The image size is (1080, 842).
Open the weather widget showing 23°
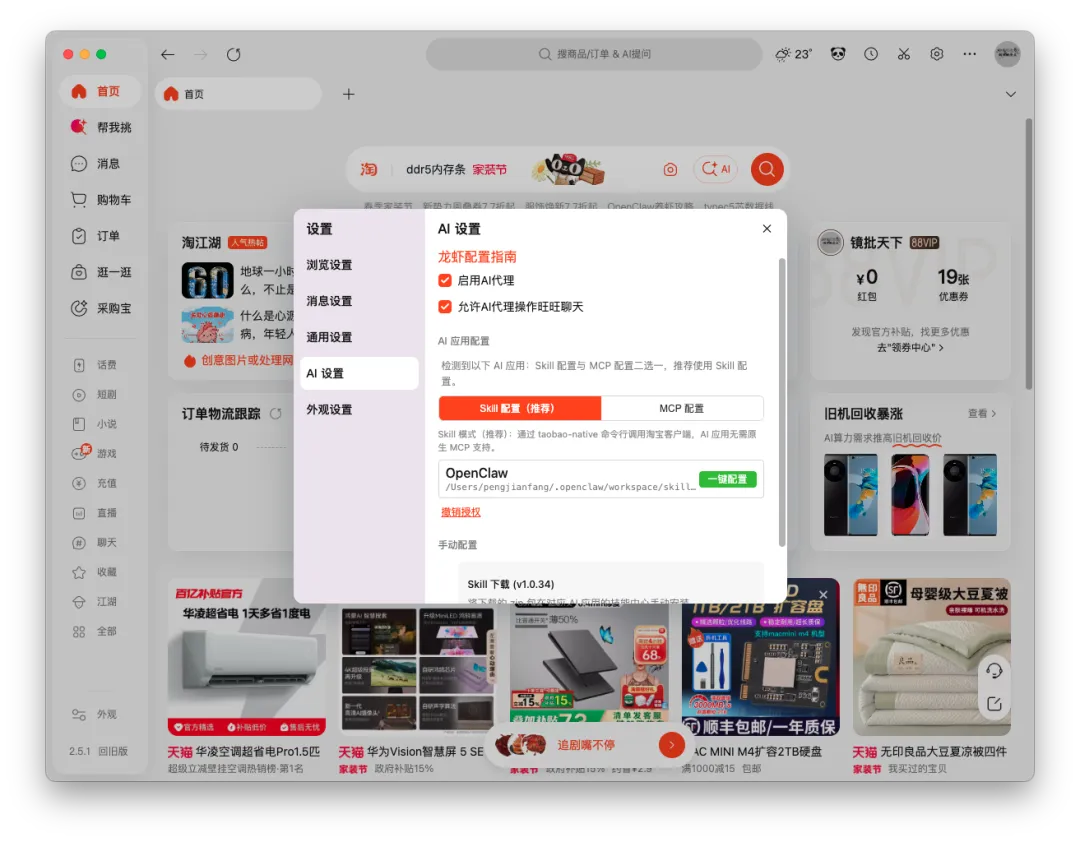[794, 54]
